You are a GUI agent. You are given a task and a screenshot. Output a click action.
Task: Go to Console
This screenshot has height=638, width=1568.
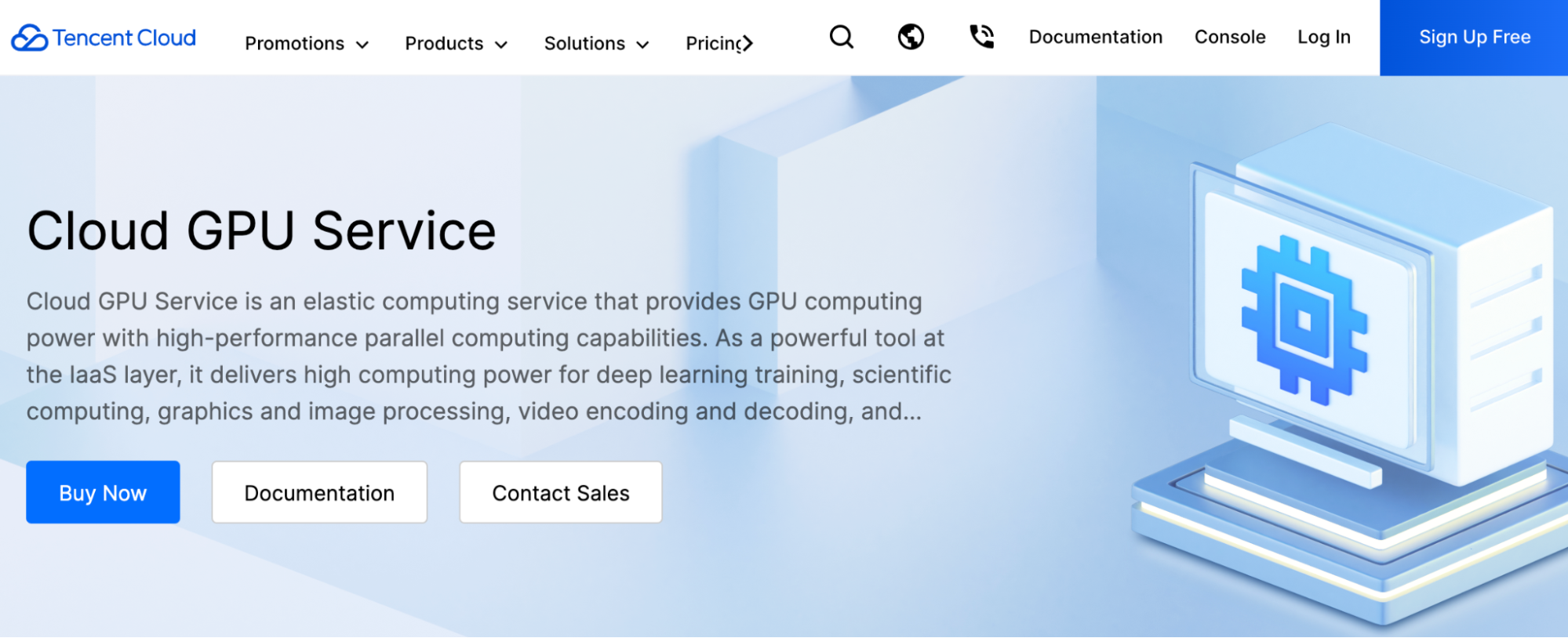coord(1230,37)
